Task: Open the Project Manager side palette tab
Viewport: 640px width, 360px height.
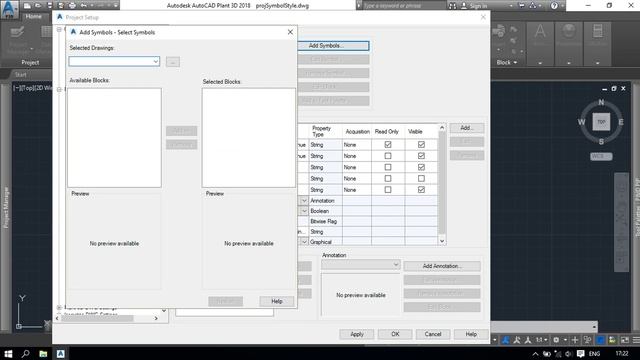Action: click(6, 207)
